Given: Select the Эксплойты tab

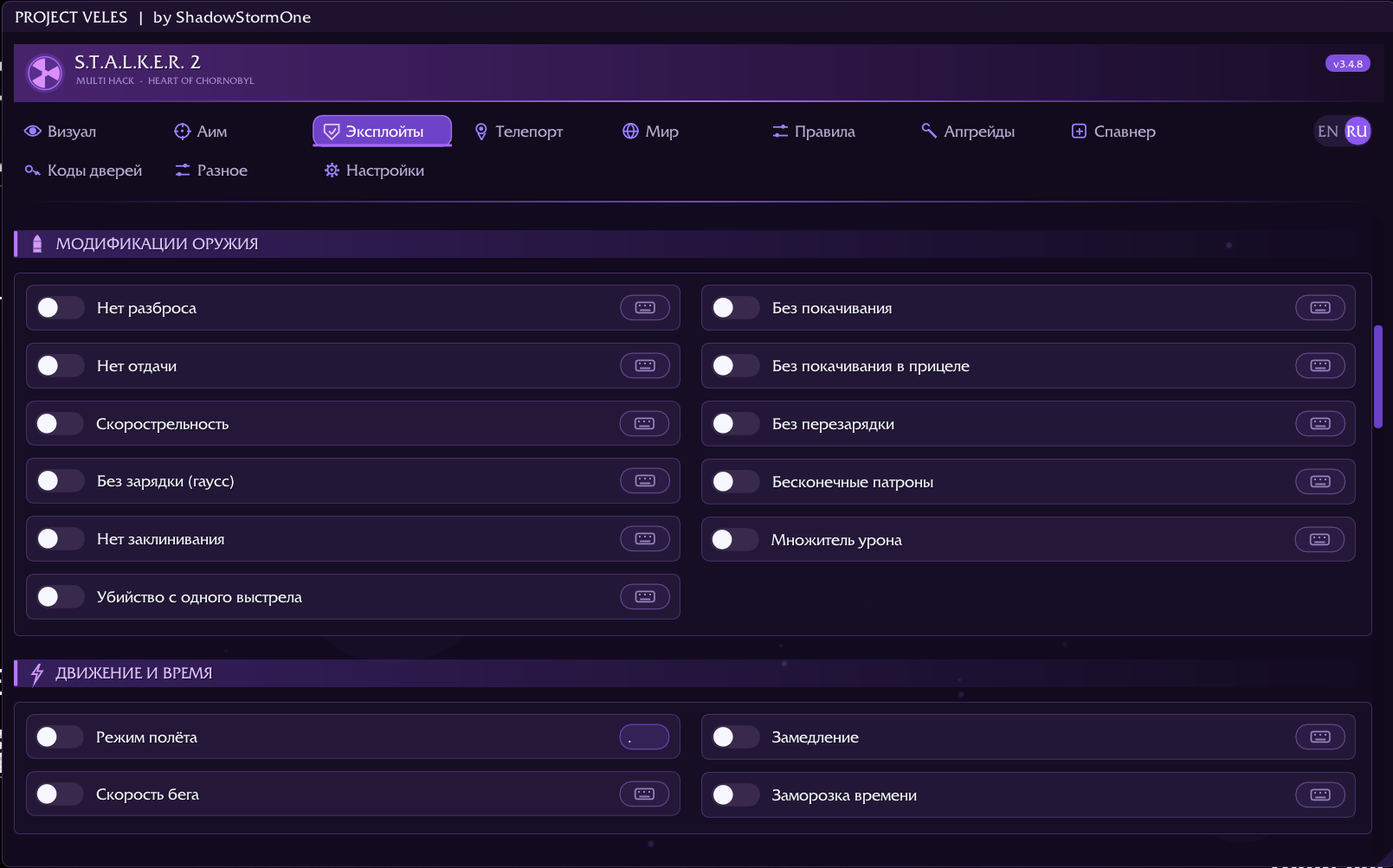Looking at the screenshot, I should [382, 132].
